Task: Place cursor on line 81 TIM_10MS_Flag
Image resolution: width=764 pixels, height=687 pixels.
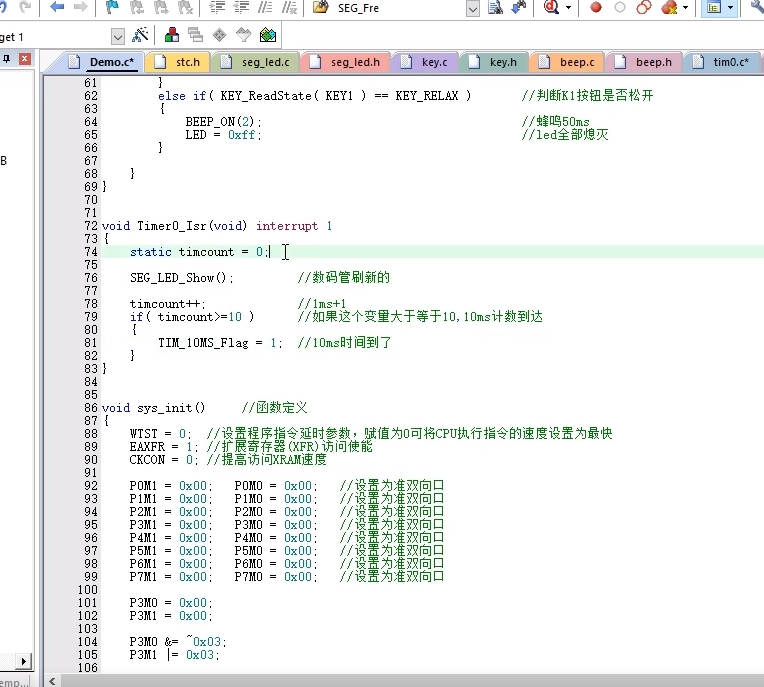Action: (x=203, y=343)
